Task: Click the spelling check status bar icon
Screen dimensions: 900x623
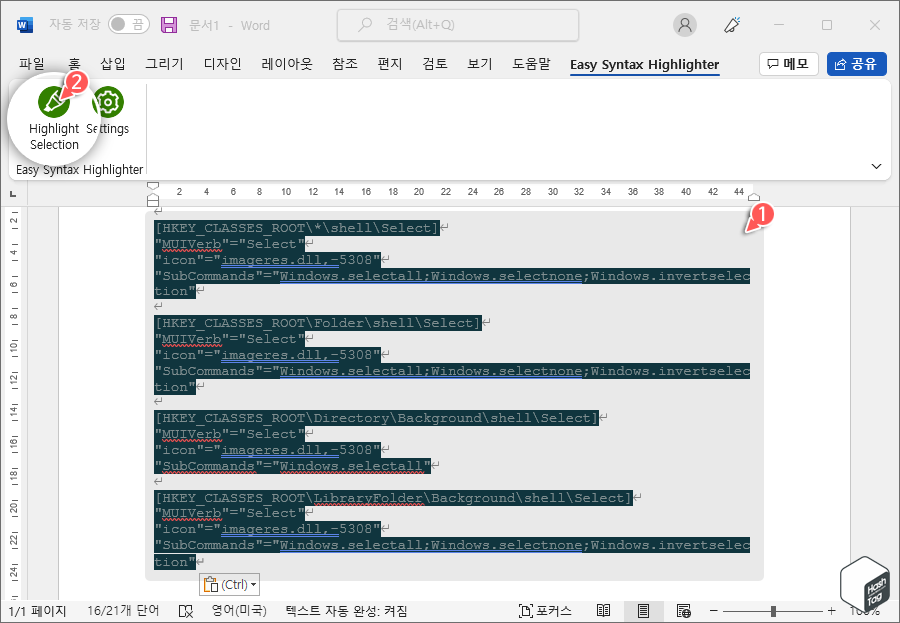Action: click(186, 611)
